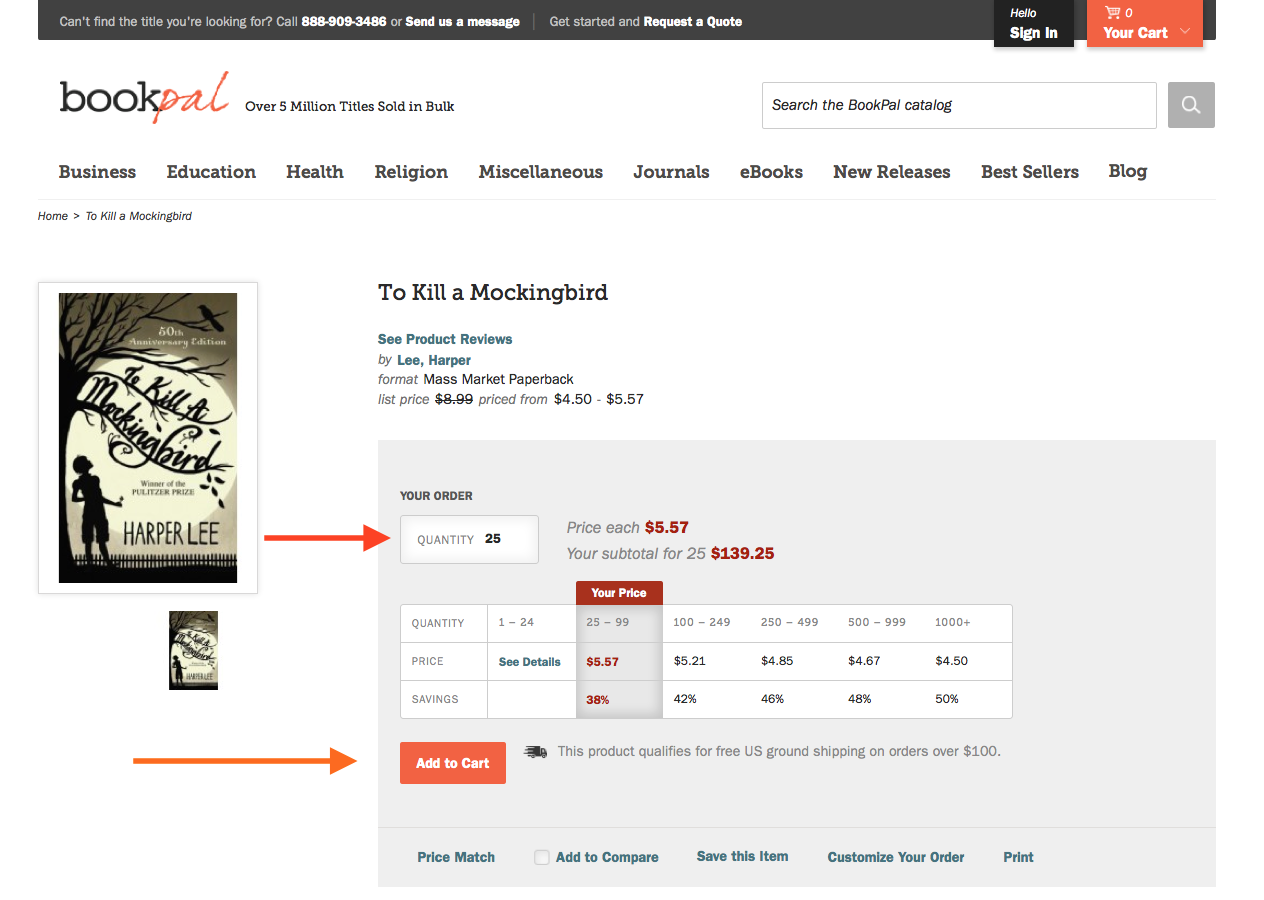Click the $5.21 price cell
This screenshot has height=900, width=1264.
690,661
